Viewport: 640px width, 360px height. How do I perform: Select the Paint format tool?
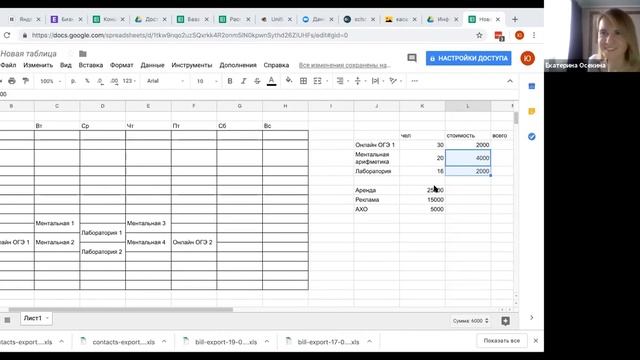tap(25, 81)
